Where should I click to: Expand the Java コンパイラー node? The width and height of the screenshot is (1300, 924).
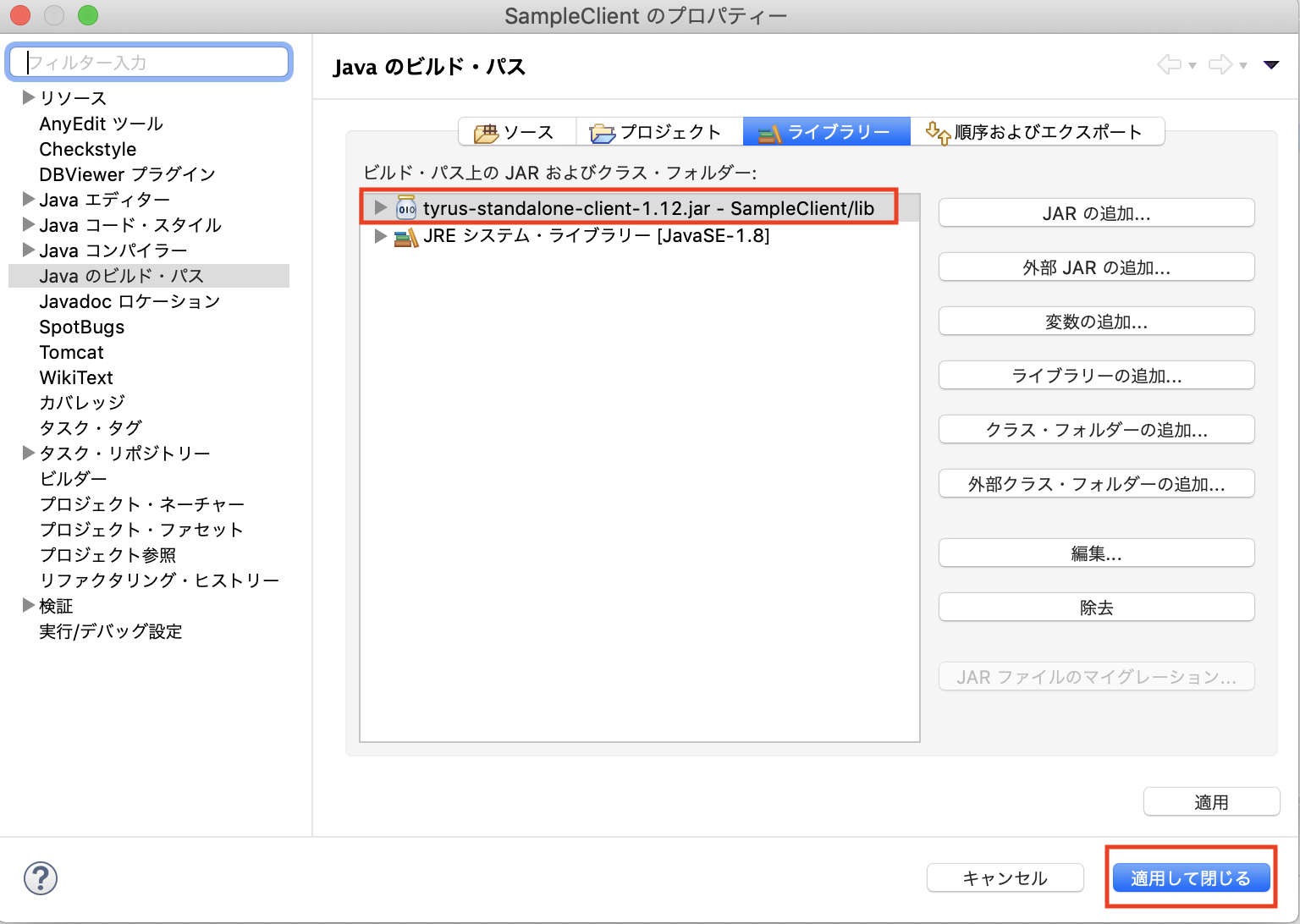[x=28, y=250]
